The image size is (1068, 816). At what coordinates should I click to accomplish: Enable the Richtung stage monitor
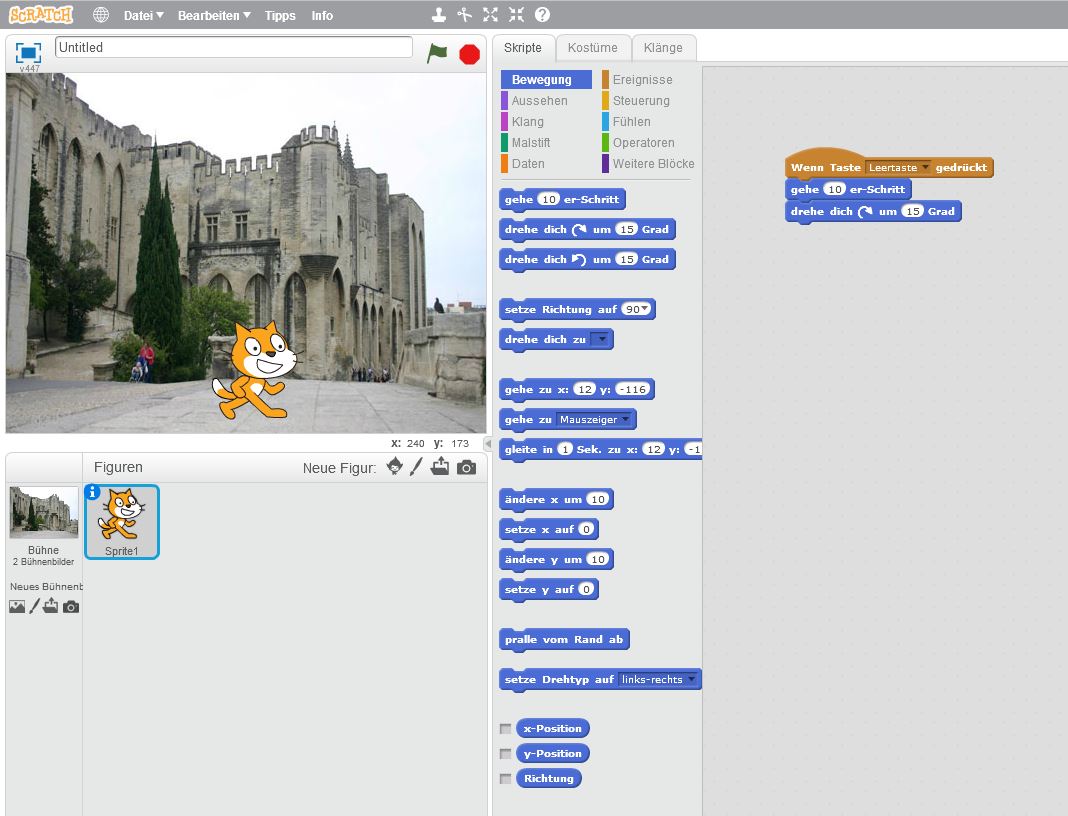coord(505,778)
